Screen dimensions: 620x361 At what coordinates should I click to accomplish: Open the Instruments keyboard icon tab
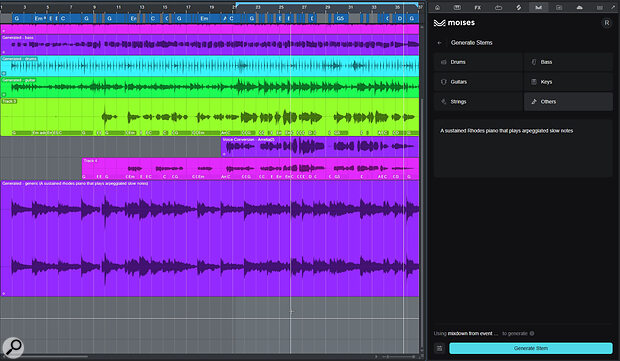[457, 7]
